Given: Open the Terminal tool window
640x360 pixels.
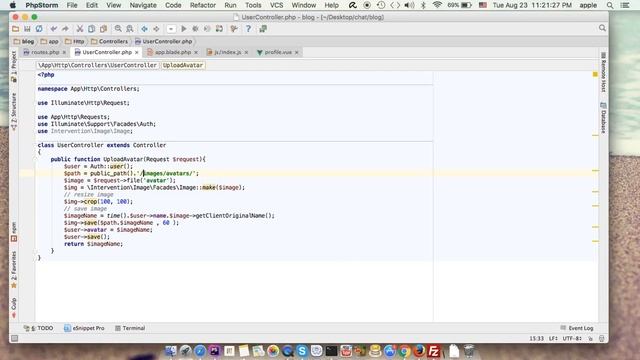Looking at the screenshot, I should point(130,328).
